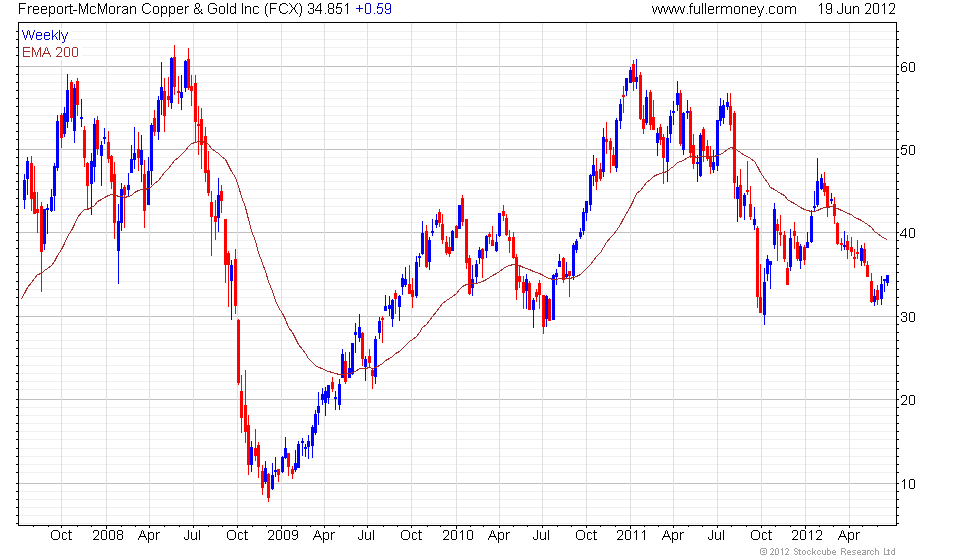980x560 pixels.
Task: Click the 20 price axis label
Action: [x=908, y=400]
